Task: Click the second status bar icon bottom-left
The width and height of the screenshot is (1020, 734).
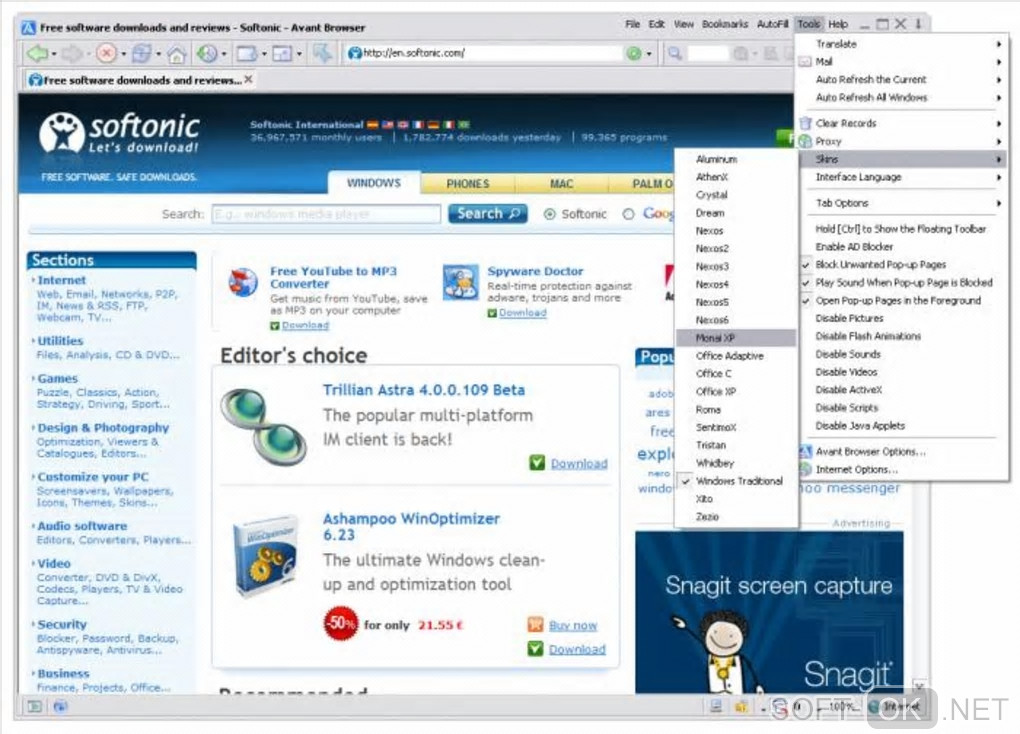Action: click(x=60, y=706)
